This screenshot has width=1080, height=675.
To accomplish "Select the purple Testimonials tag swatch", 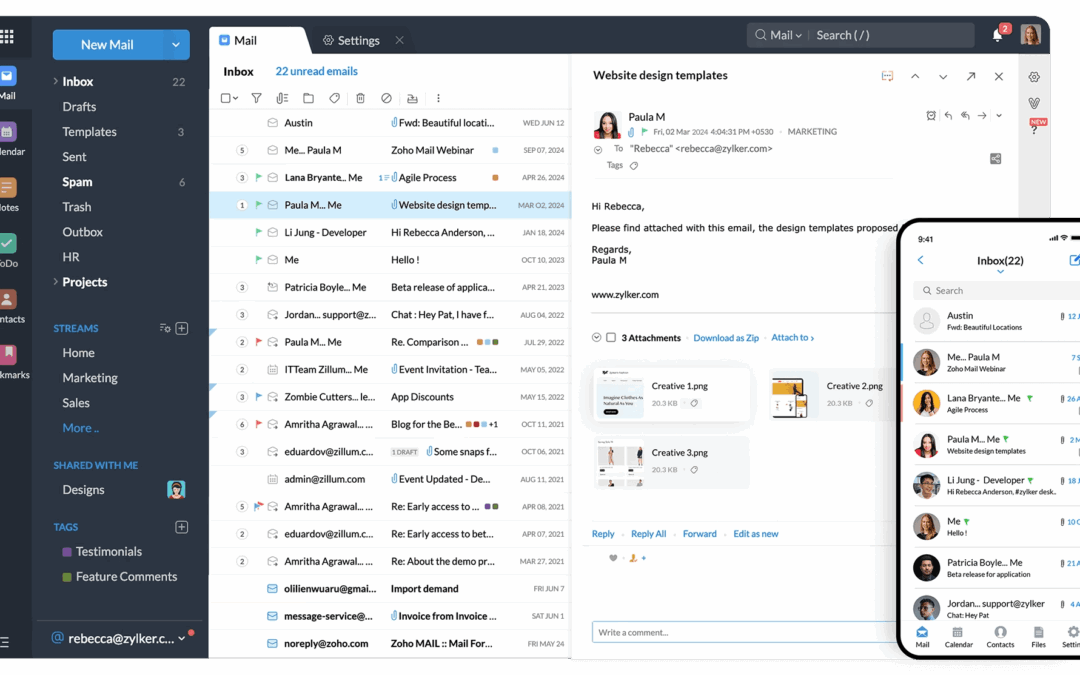I will [67, 552].
